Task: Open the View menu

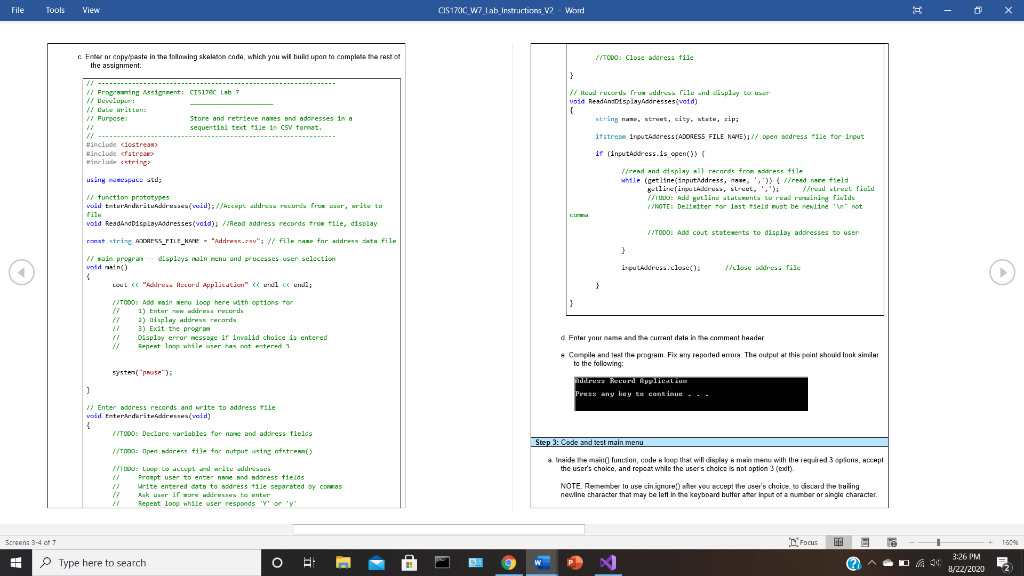Action: (91, 10)
